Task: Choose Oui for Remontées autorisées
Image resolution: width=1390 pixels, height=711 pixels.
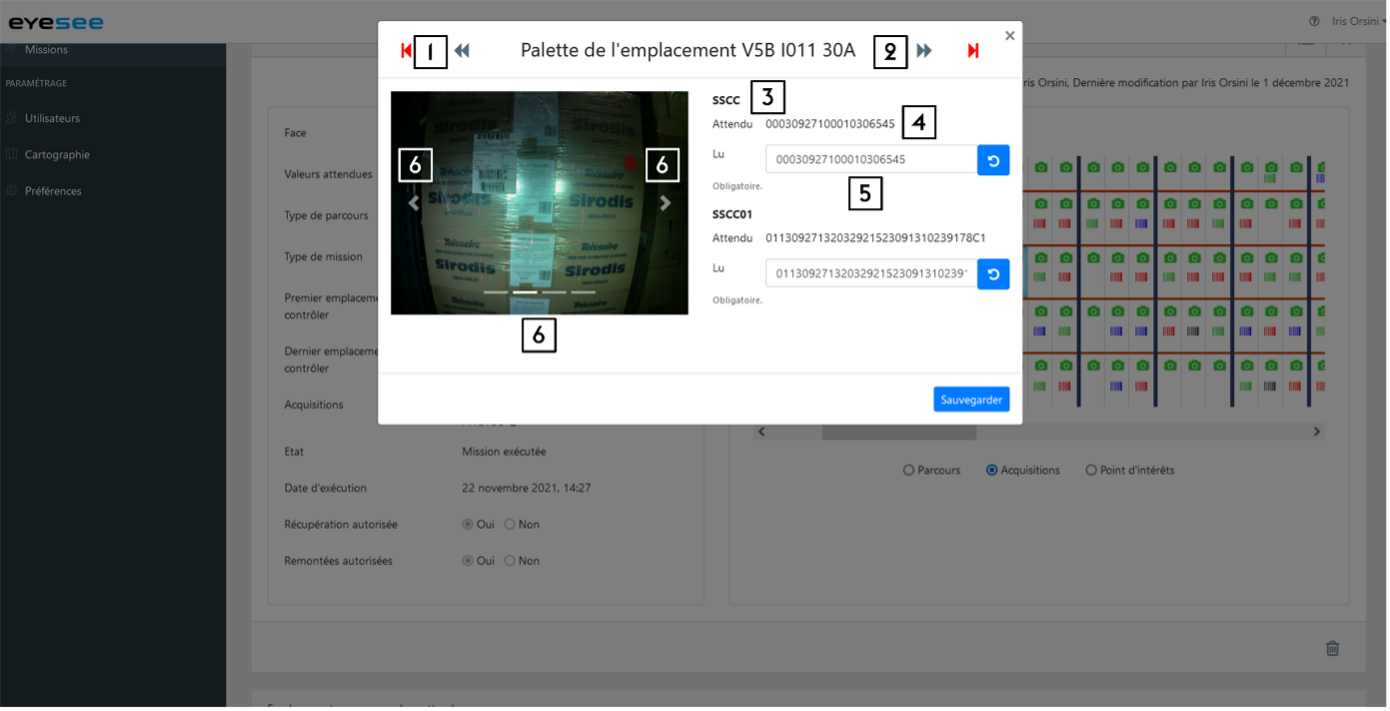Action: [468, 561]
